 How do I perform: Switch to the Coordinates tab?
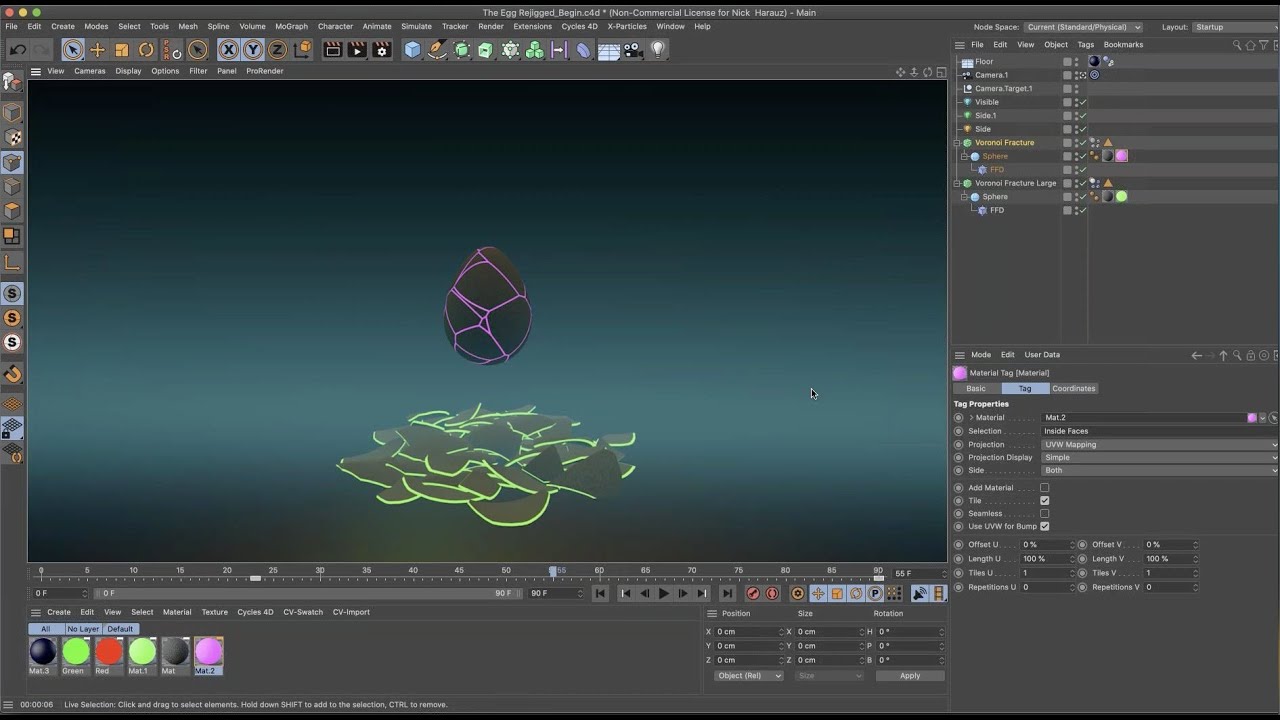click(x=1074, y=388)
